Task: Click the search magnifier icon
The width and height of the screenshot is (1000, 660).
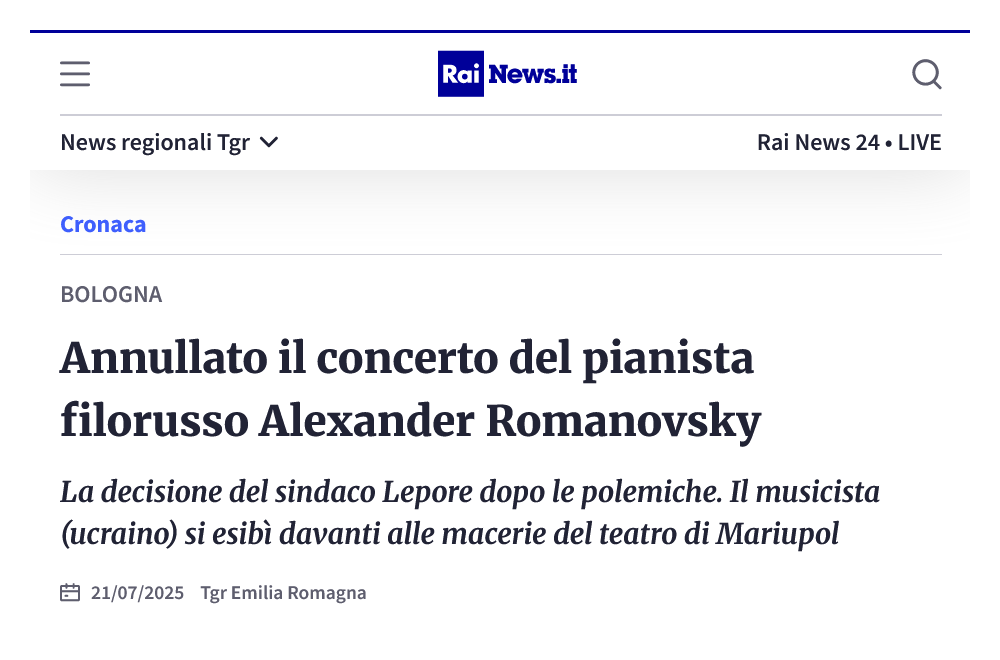Action: 927,74
